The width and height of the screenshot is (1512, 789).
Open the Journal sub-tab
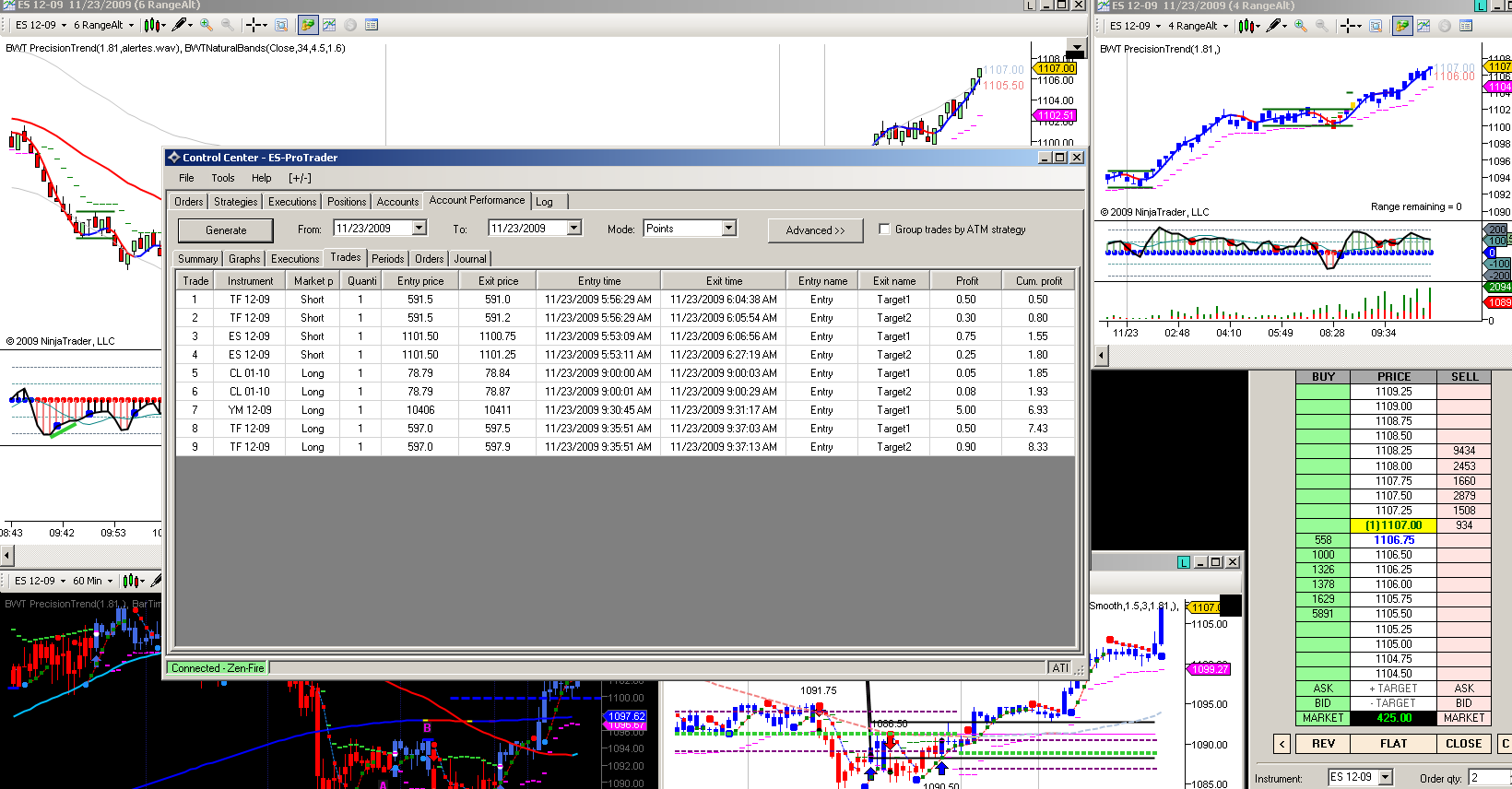point(470,259)
